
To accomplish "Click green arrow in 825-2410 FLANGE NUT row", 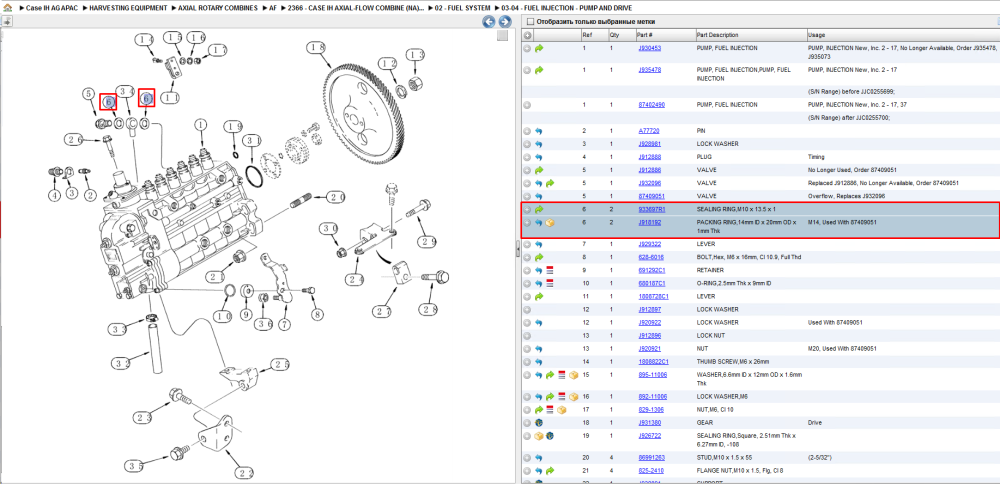I will coord(550,471).
